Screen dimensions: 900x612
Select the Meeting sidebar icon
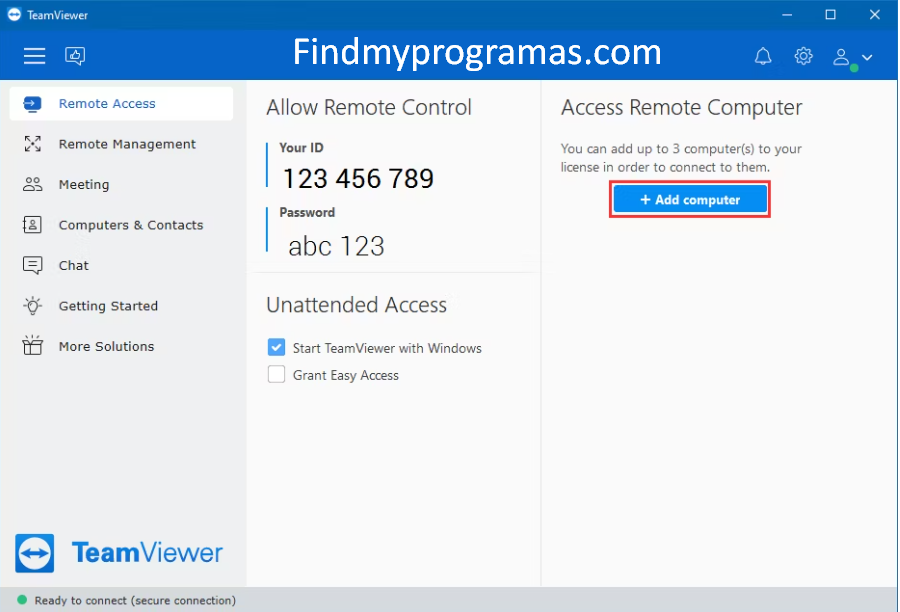tap(31, 184)
